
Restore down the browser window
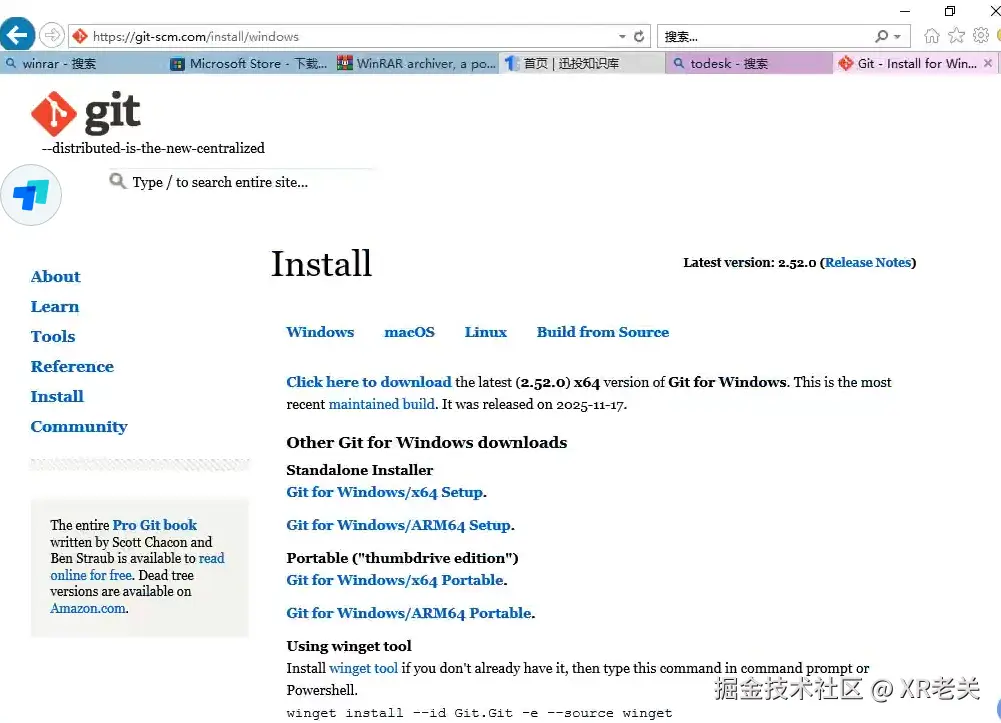pos(950,11)
